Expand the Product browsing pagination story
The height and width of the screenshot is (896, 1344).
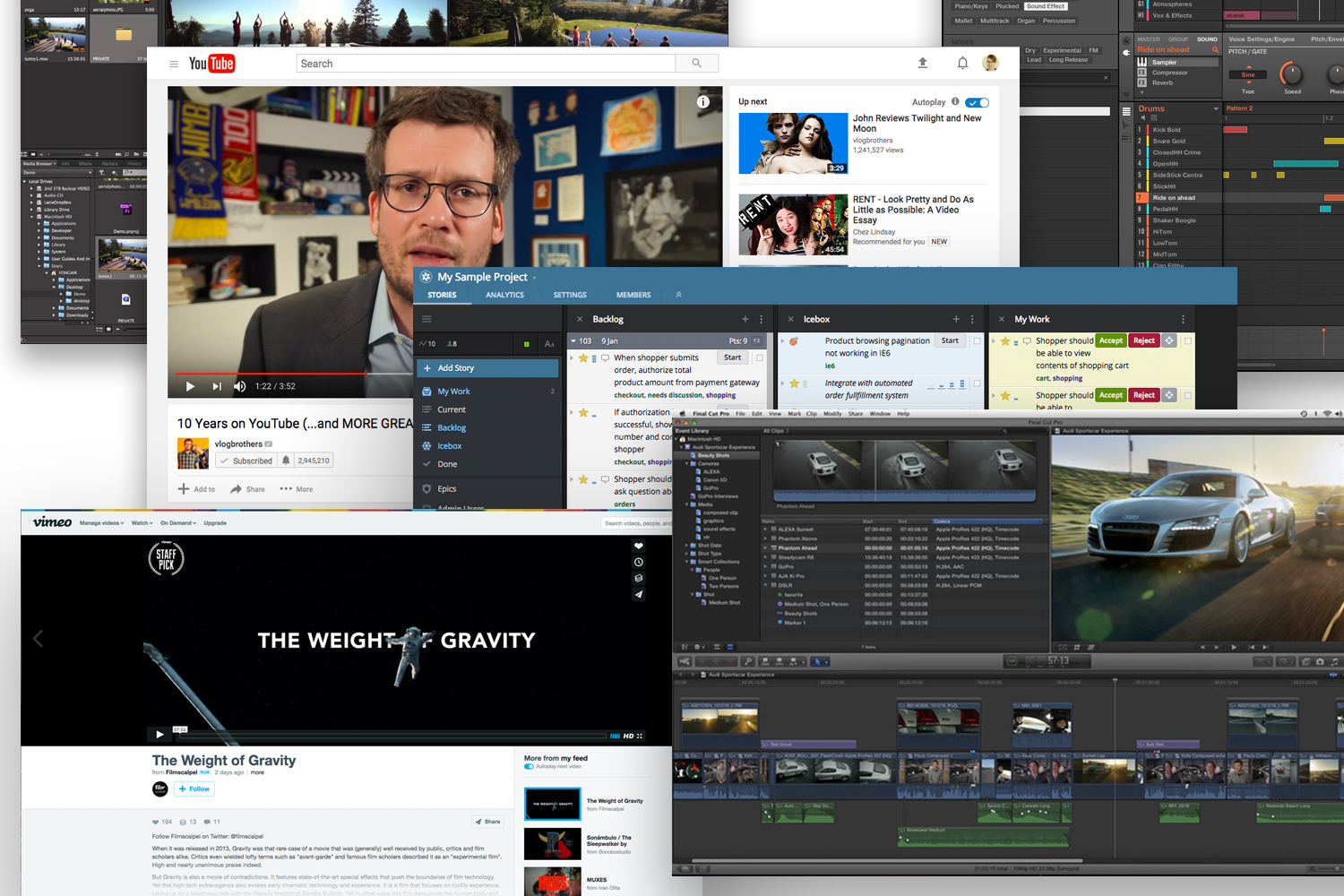click(x=782, y=341)
